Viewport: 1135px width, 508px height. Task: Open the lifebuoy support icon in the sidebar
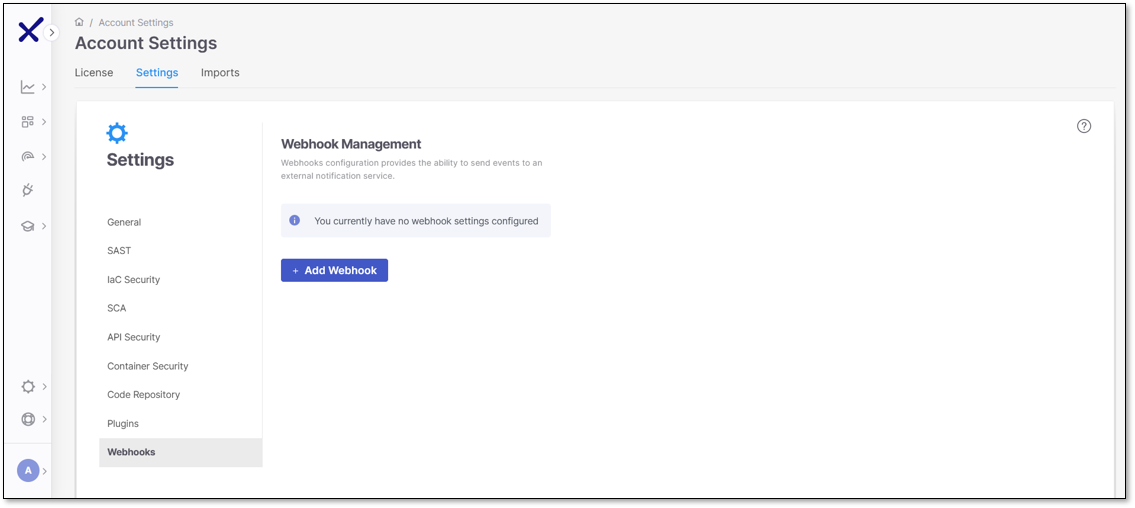click(x=28, y=419)
